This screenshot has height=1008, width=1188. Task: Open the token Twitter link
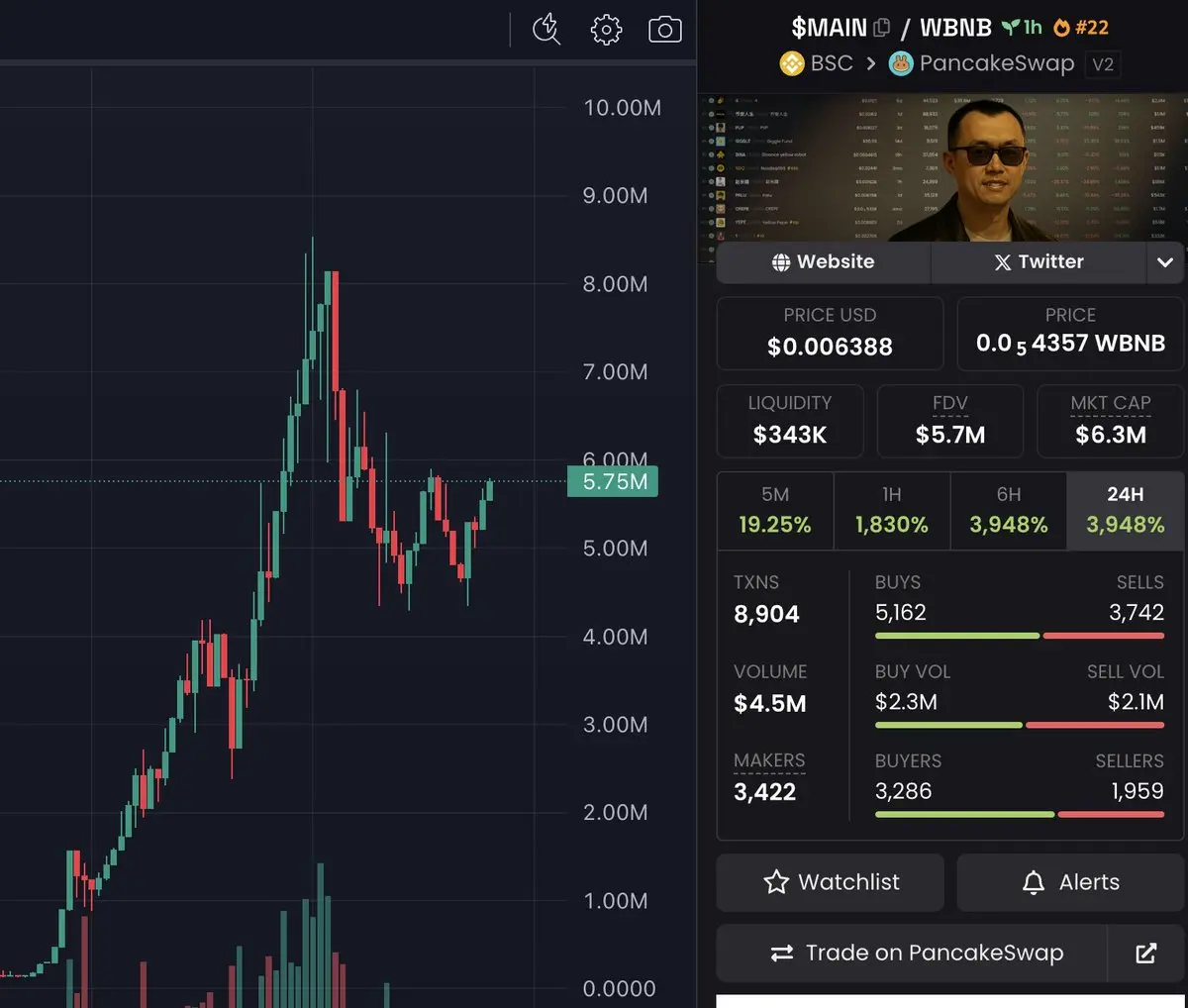pos(1039,262)
